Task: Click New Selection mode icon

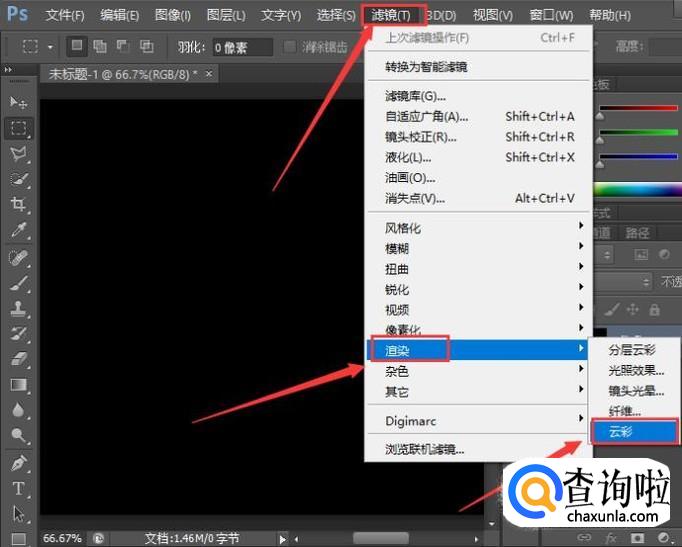Action: [x=77, y=46]
